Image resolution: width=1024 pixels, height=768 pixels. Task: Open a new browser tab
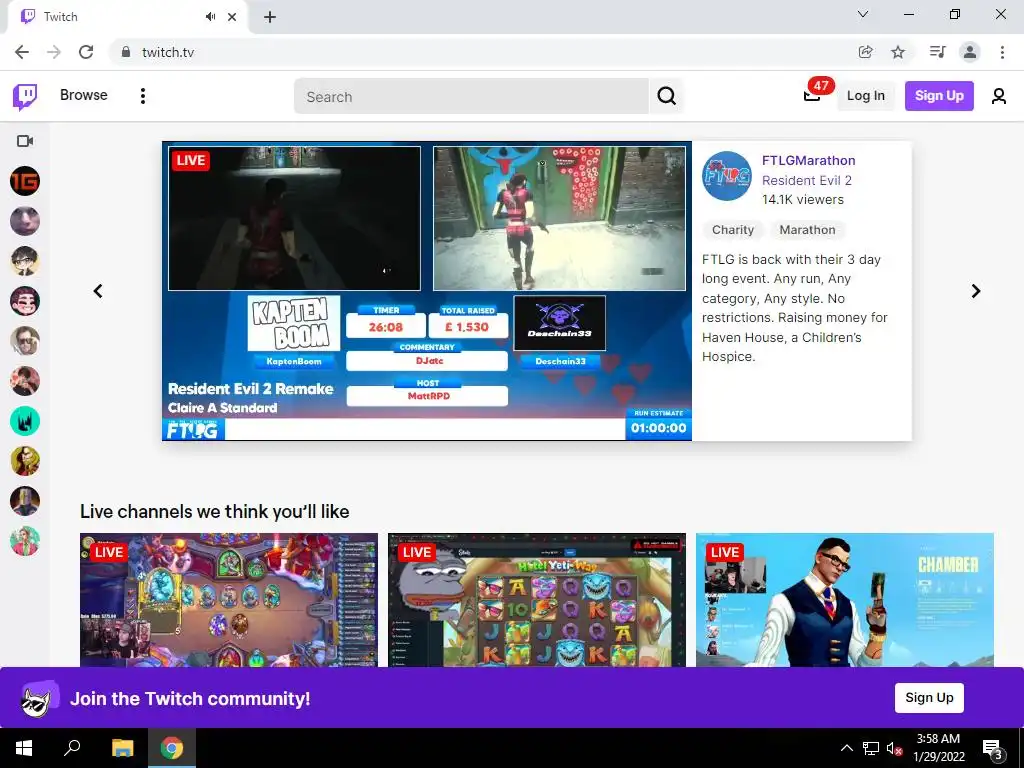tap(270, 17)
